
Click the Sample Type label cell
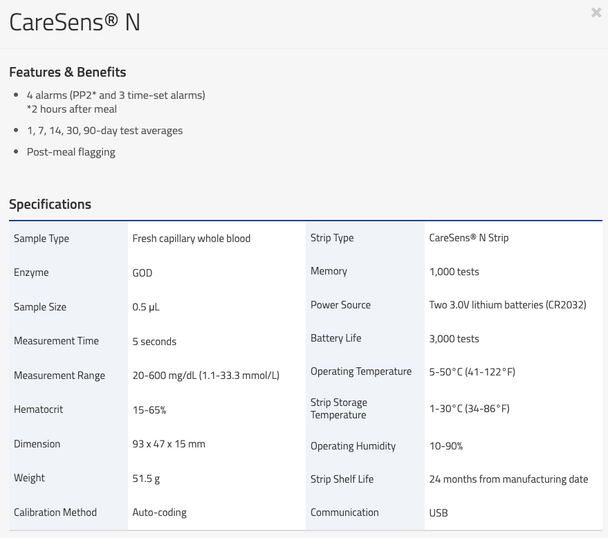point(41,239)
